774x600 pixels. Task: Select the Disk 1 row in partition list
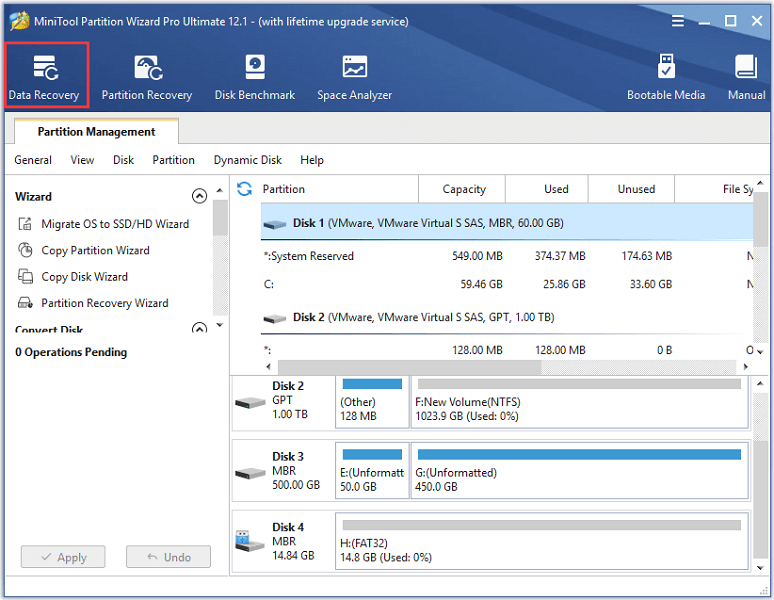[507, 223]
